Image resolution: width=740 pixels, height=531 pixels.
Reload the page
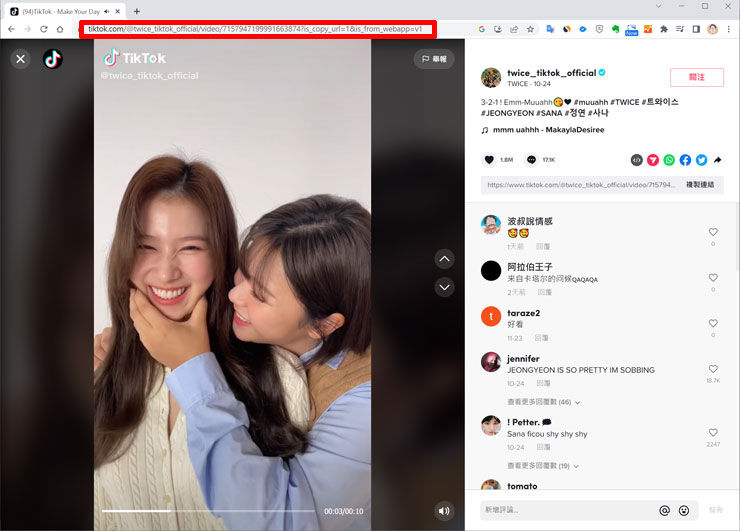click(43, 29)
